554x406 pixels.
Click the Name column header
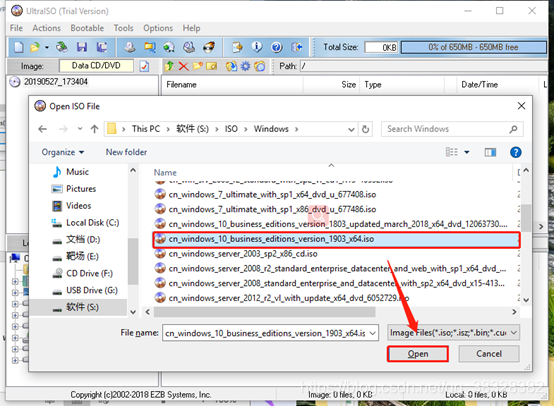[x=165, y=172]
